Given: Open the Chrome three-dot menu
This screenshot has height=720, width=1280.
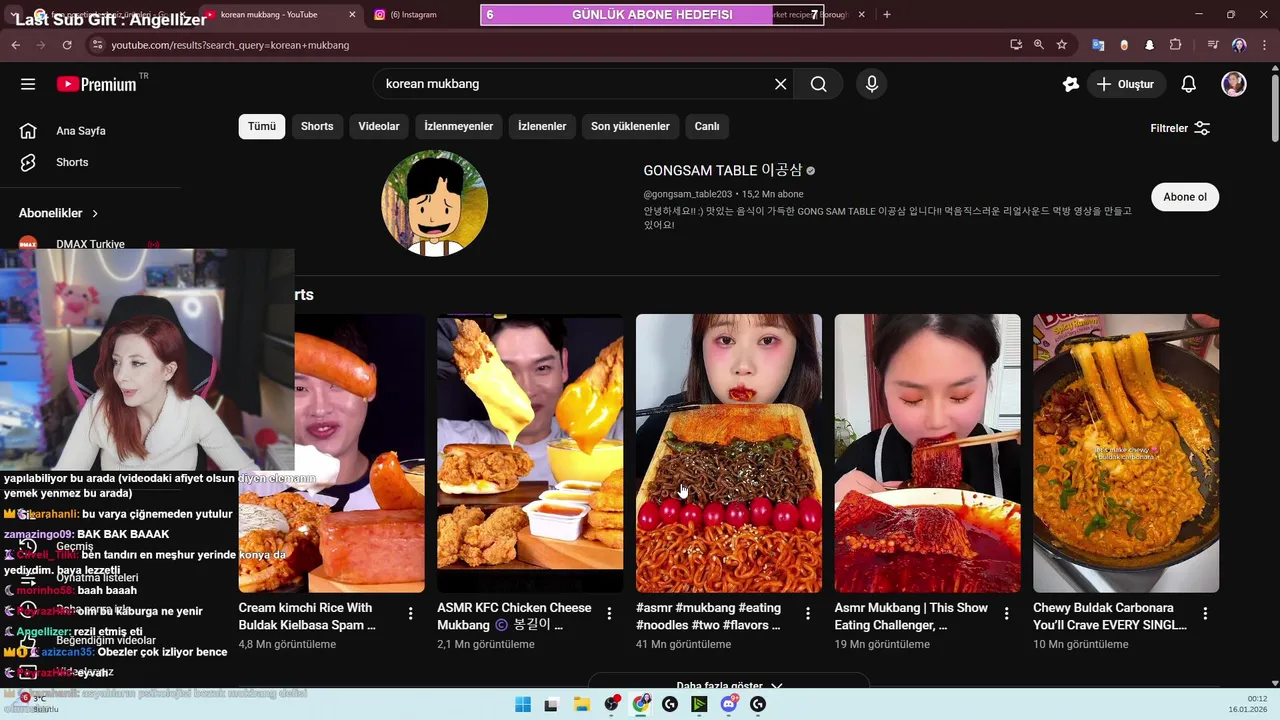Looking at the screenshot, I should coord(1265,45).
